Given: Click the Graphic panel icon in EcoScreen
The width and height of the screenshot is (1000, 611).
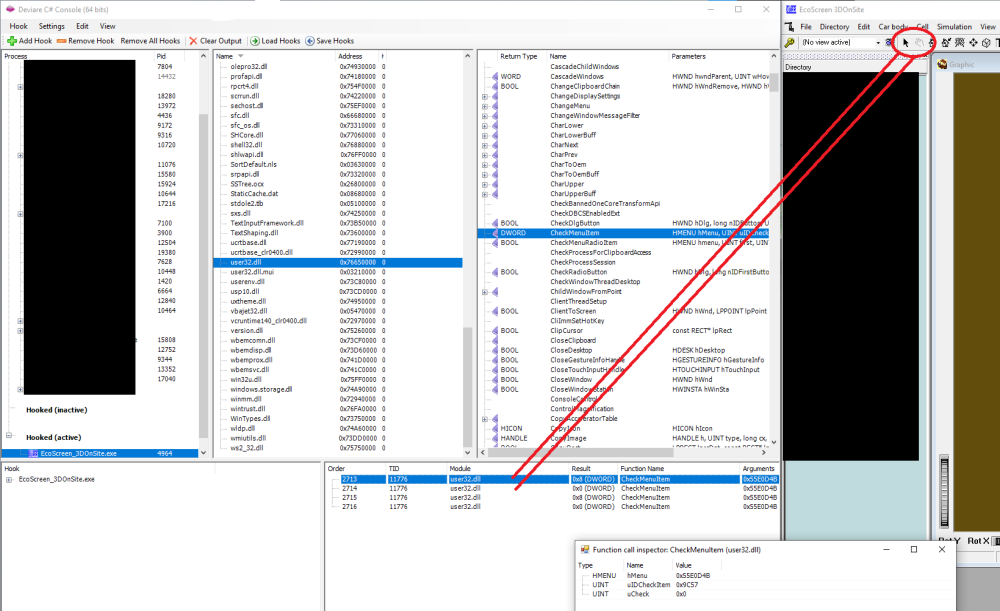Looking at the screenshot, I should pos(942,64).
